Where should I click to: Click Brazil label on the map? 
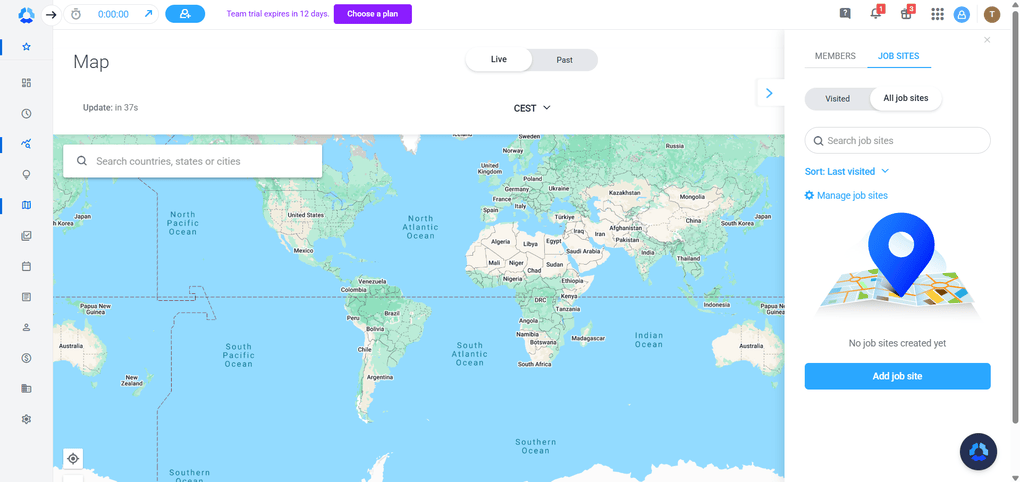pyautogui.click(x=392, y=313)
